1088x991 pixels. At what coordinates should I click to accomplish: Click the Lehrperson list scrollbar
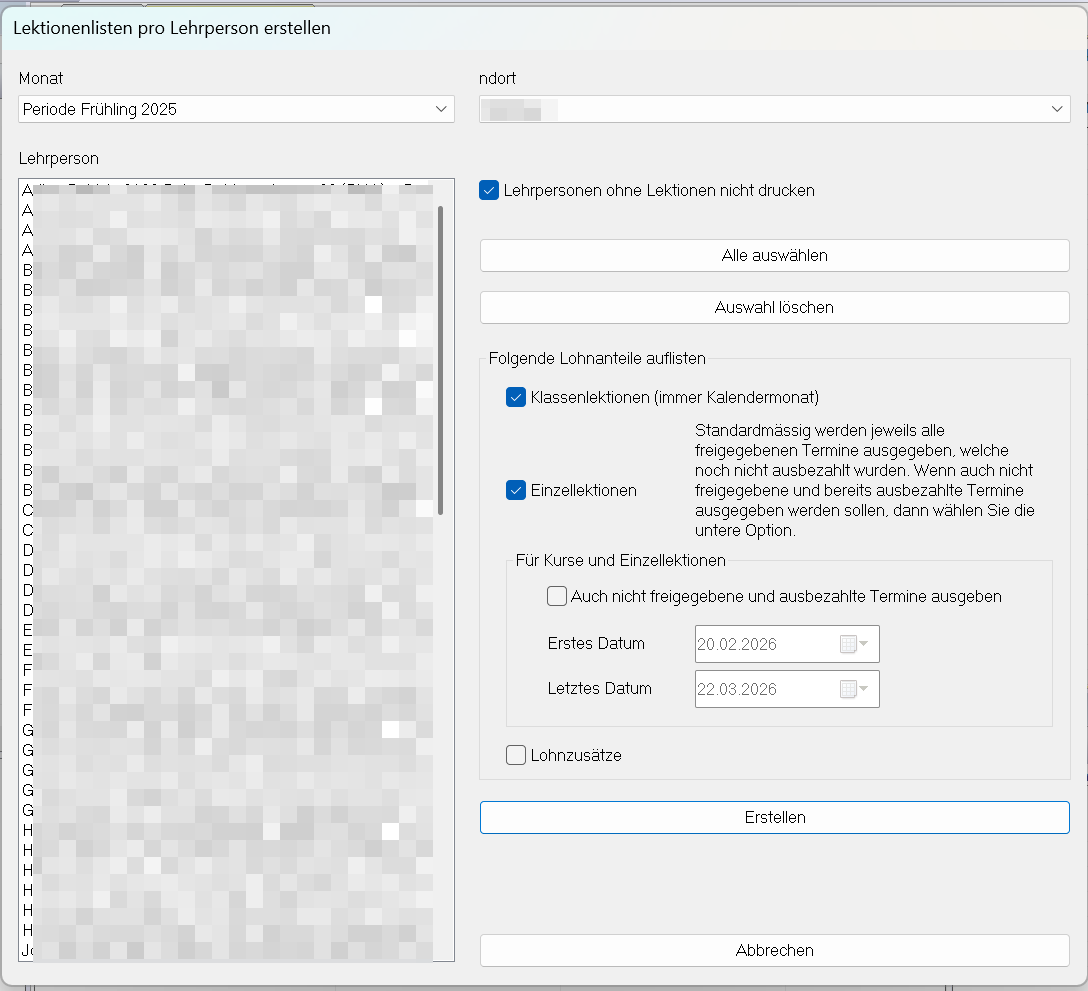pyautogui.click(x=441, y=360)
